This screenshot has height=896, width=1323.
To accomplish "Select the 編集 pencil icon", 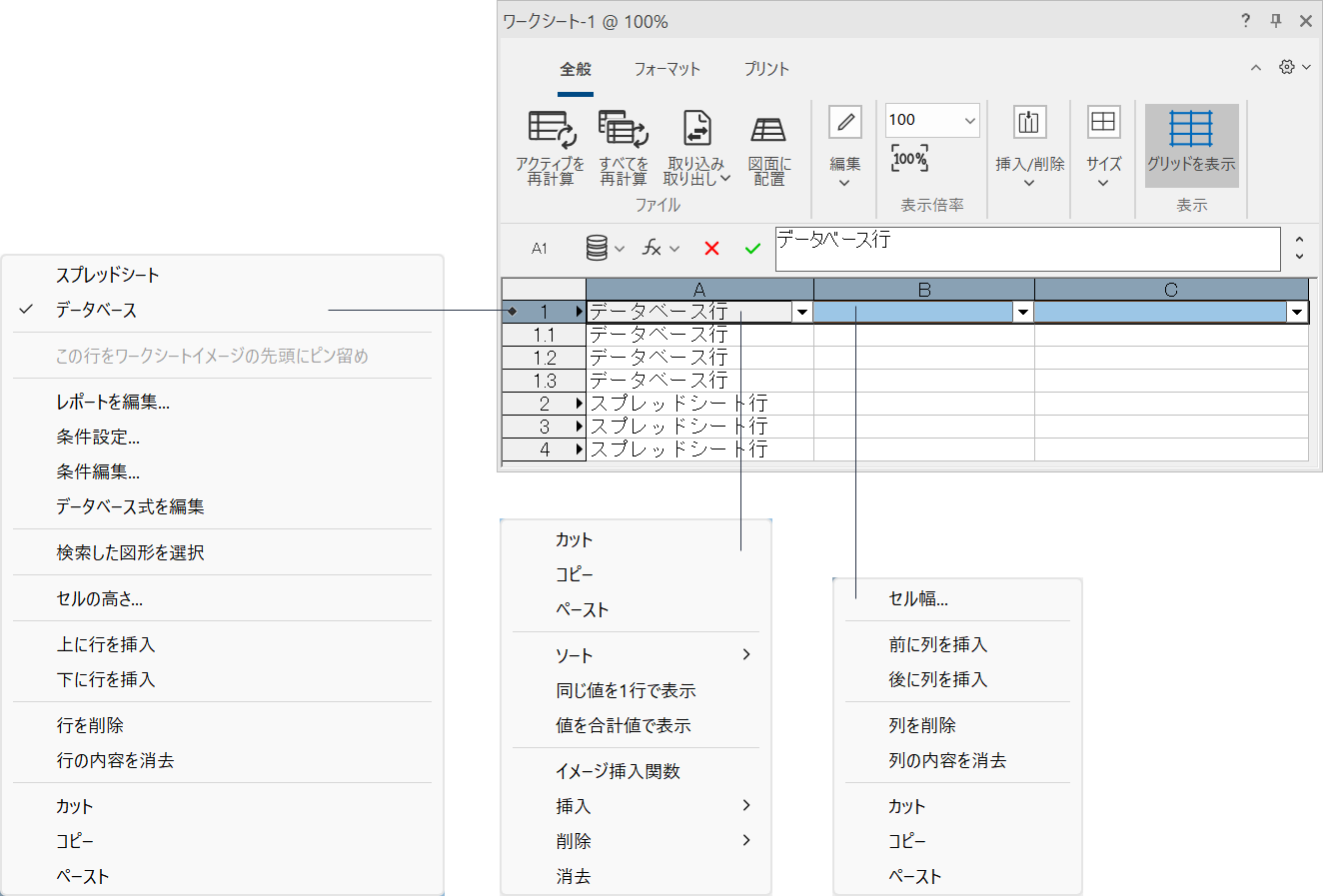I will 844,122.
